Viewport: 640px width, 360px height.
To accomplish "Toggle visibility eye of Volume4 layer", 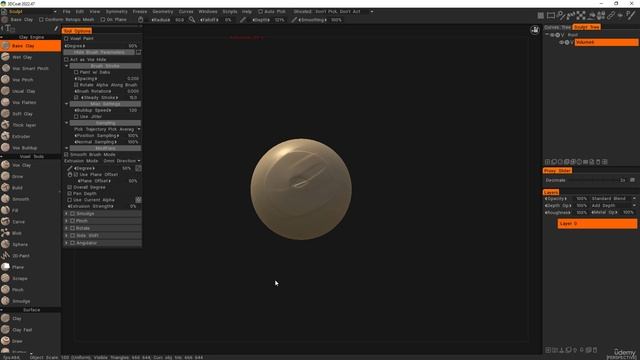I will (x=561, y=42).
